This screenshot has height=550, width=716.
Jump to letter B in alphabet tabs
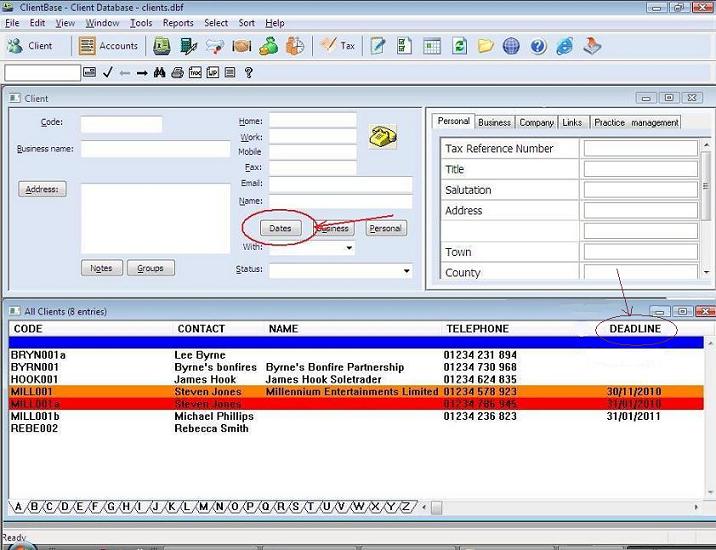tap(34, 507)
